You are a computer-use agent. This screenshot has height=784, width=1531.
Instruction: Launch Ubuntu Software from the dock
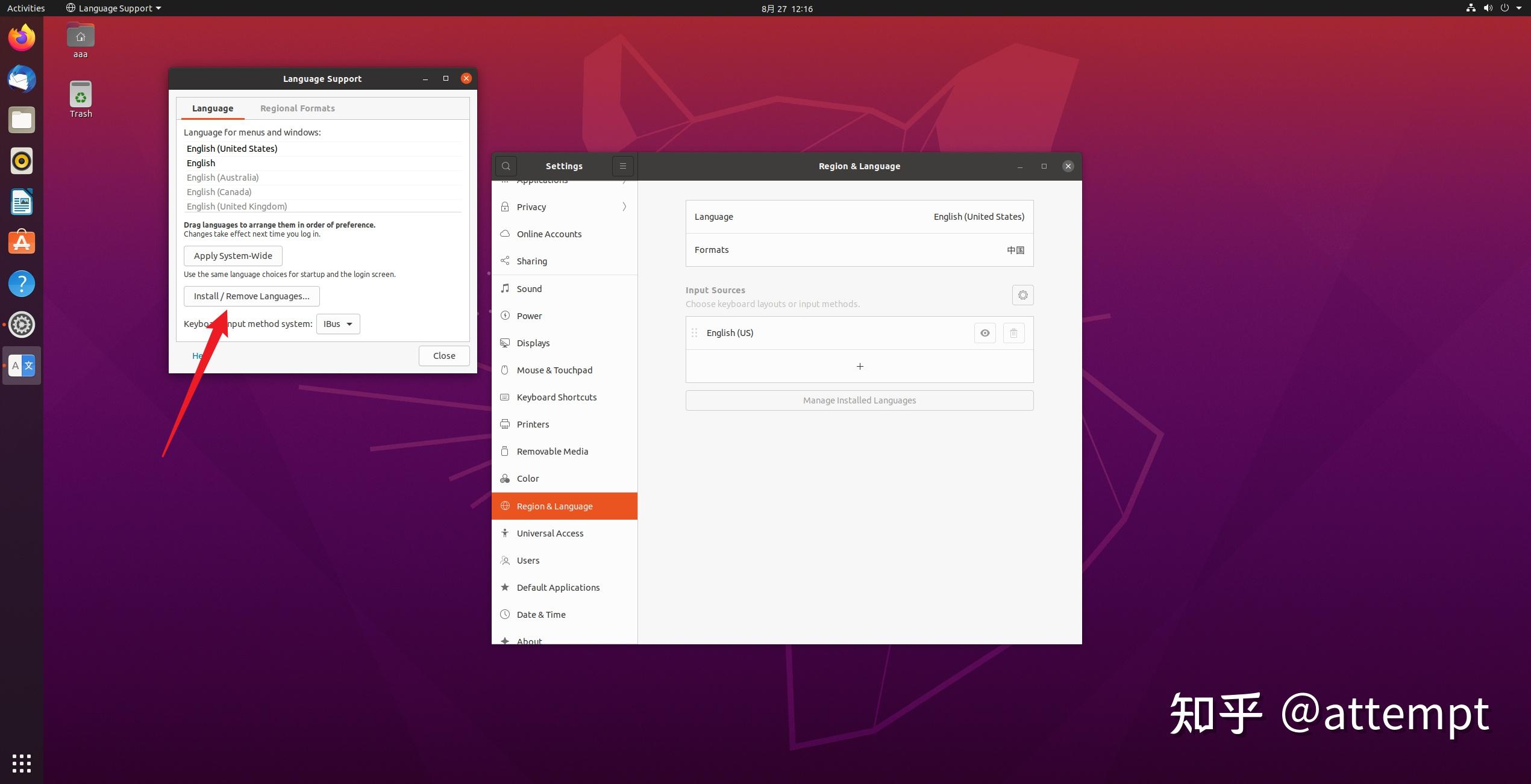click(x=22, y=243)
